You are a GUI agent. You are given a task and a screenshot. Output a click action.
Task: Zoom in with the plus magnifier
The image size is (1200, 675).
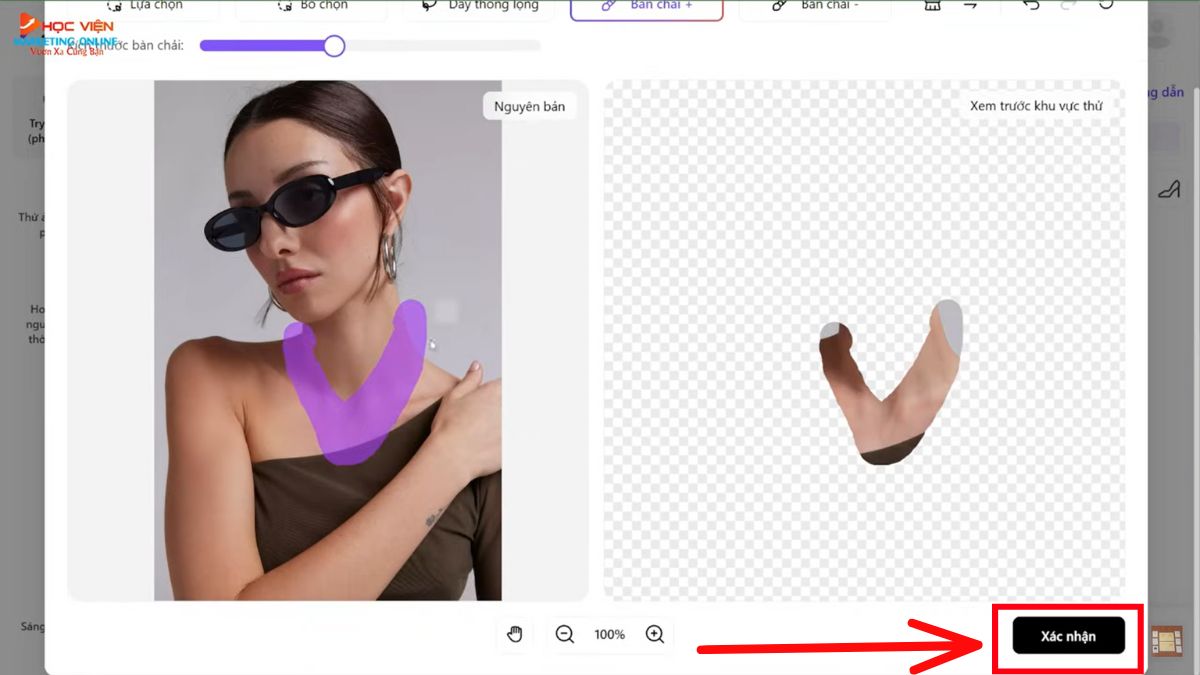point(655,634)
